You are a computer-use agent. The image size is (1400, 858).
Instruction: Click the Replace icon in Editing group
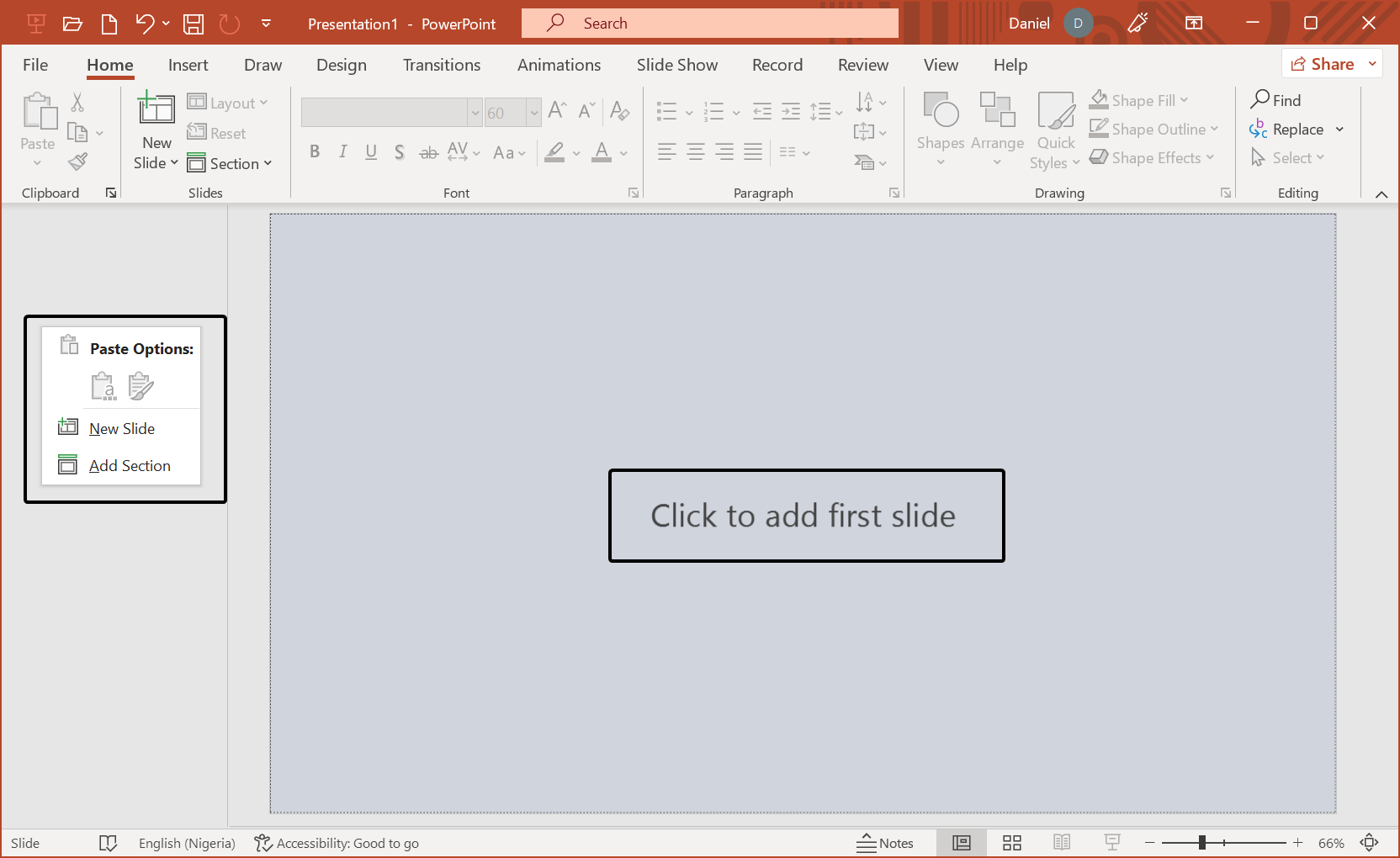click(1259, 128)
